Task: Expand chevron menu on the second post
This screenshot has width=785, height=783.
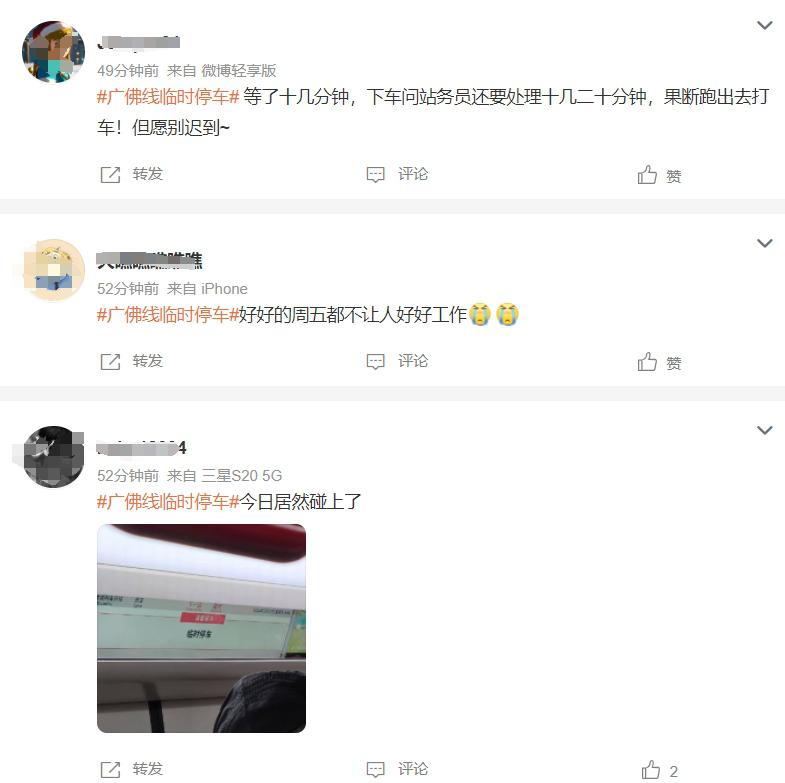Action: pyautogui.click(x=764, y=243)
